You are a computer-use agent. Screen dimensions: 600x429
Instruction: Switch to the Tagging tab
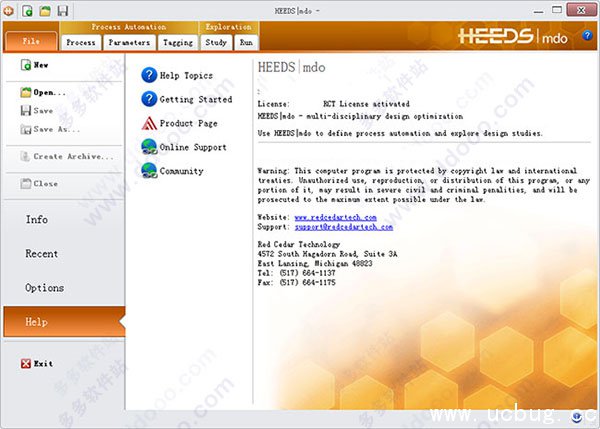pos(178,42)
